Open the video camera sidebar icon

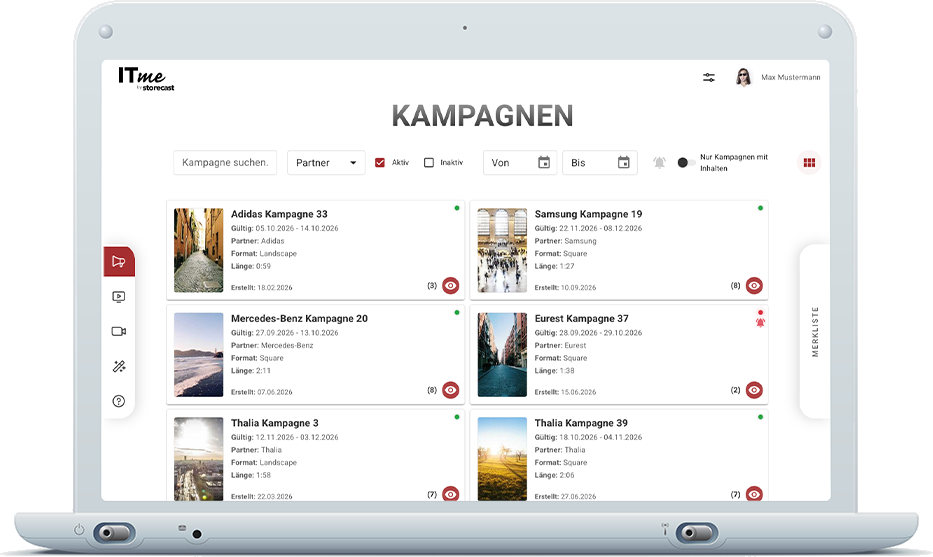pyautogui.click(x=119, y=331)
